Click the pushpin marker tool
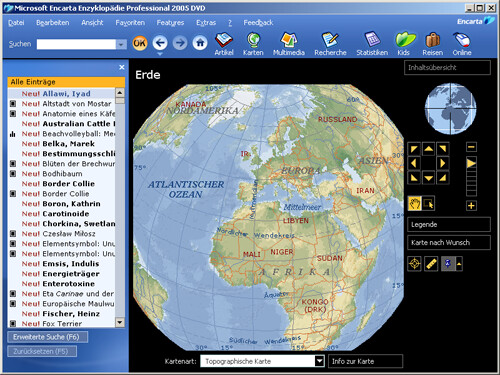 [x=448, y=264]
